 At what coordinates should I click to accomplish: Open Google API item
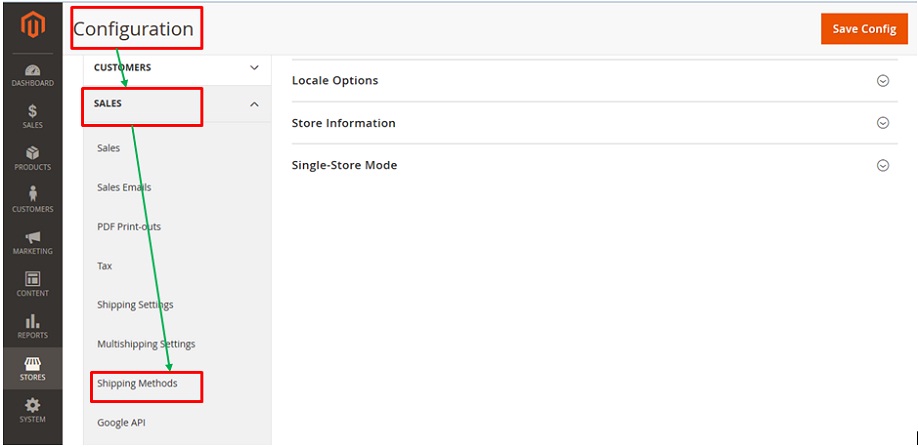coord(121,422)
